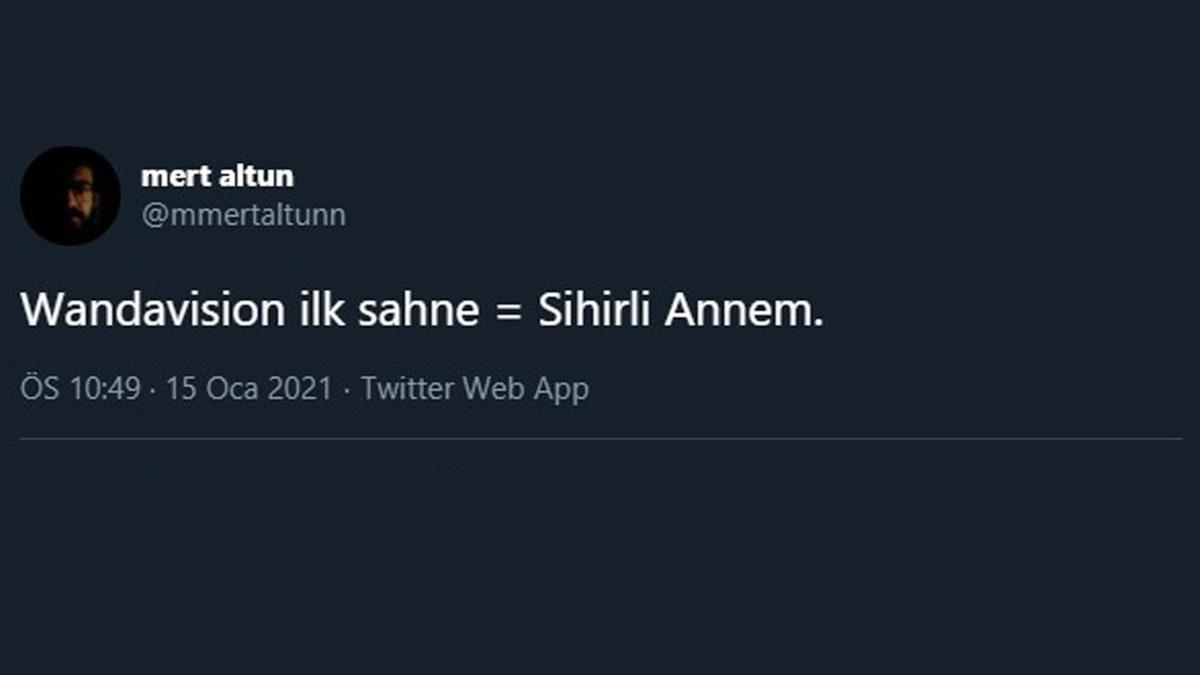Image resolution: width=1200 pixels, height=675 pixels.
Task: Click the horizontal divider below the tweet
Action: [600, 439]
